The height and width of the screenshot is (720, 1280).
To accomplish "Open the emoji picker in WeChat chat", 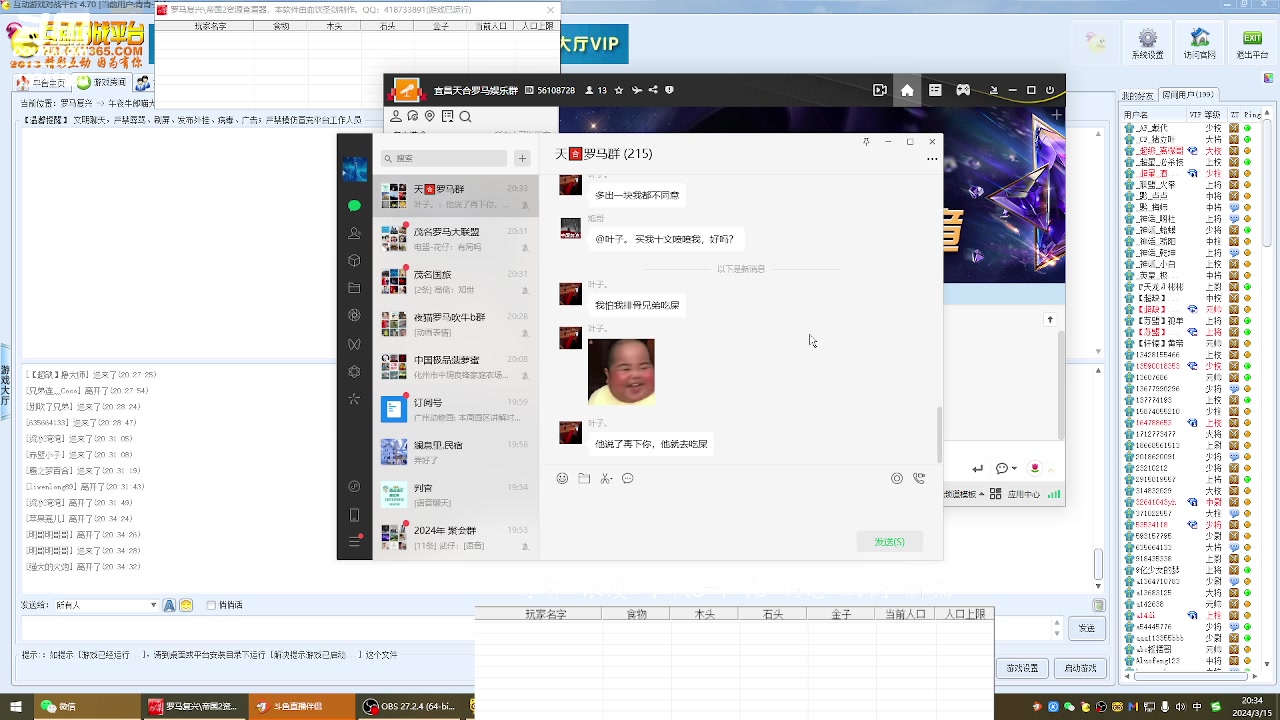I will click(562, 479).
